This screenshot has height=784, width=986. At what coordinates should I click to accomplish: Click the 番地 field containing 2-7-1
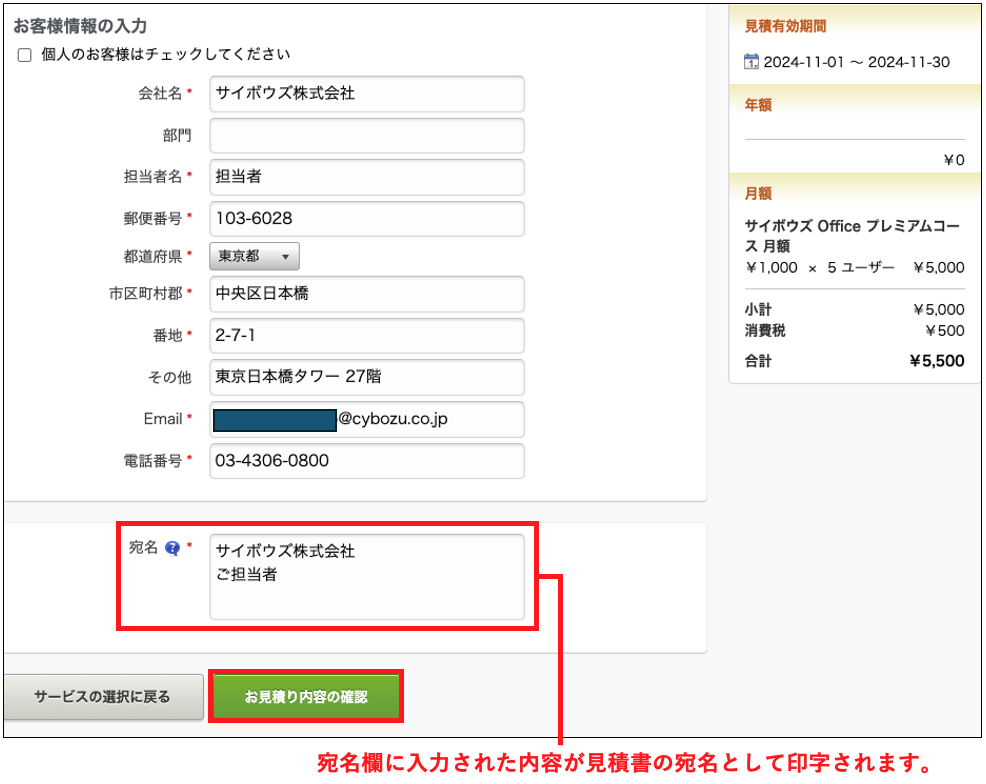(x=366, y=336)
